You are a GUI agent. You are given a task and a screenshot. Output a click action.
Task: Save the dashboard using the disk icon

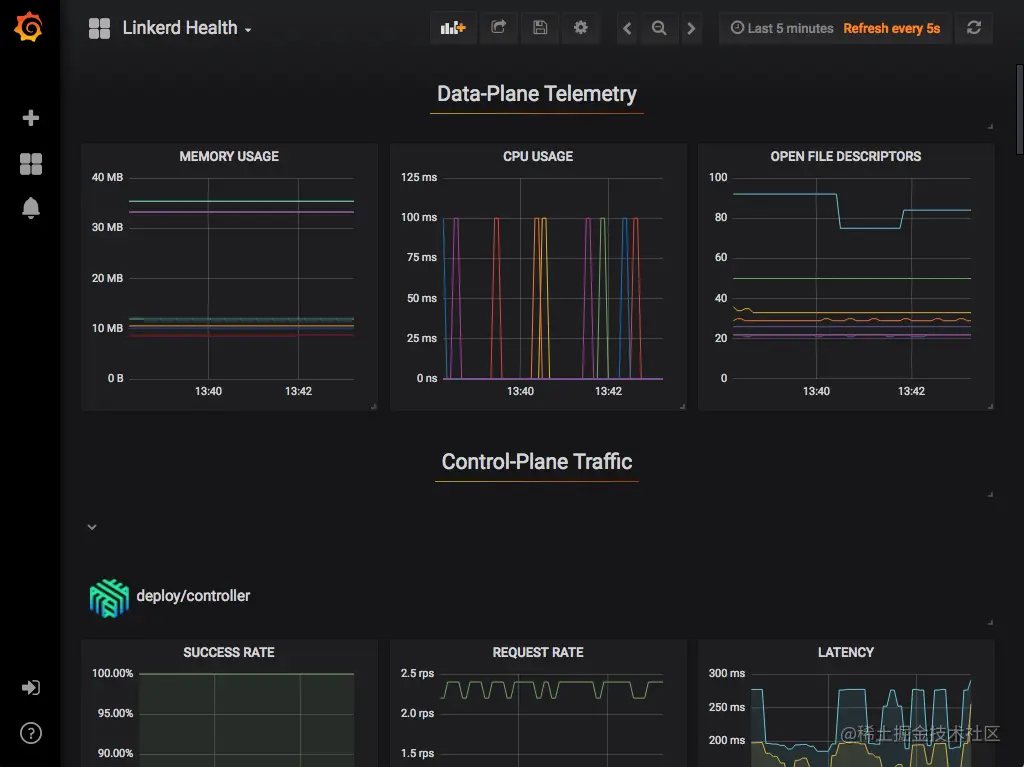pos(539,28)
